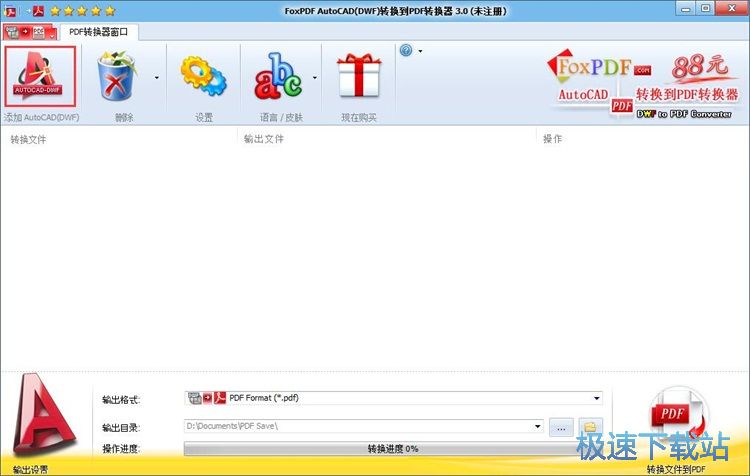750x476 pixels.
Task: Open the Settings gears icon
Action: coord(203,76)
